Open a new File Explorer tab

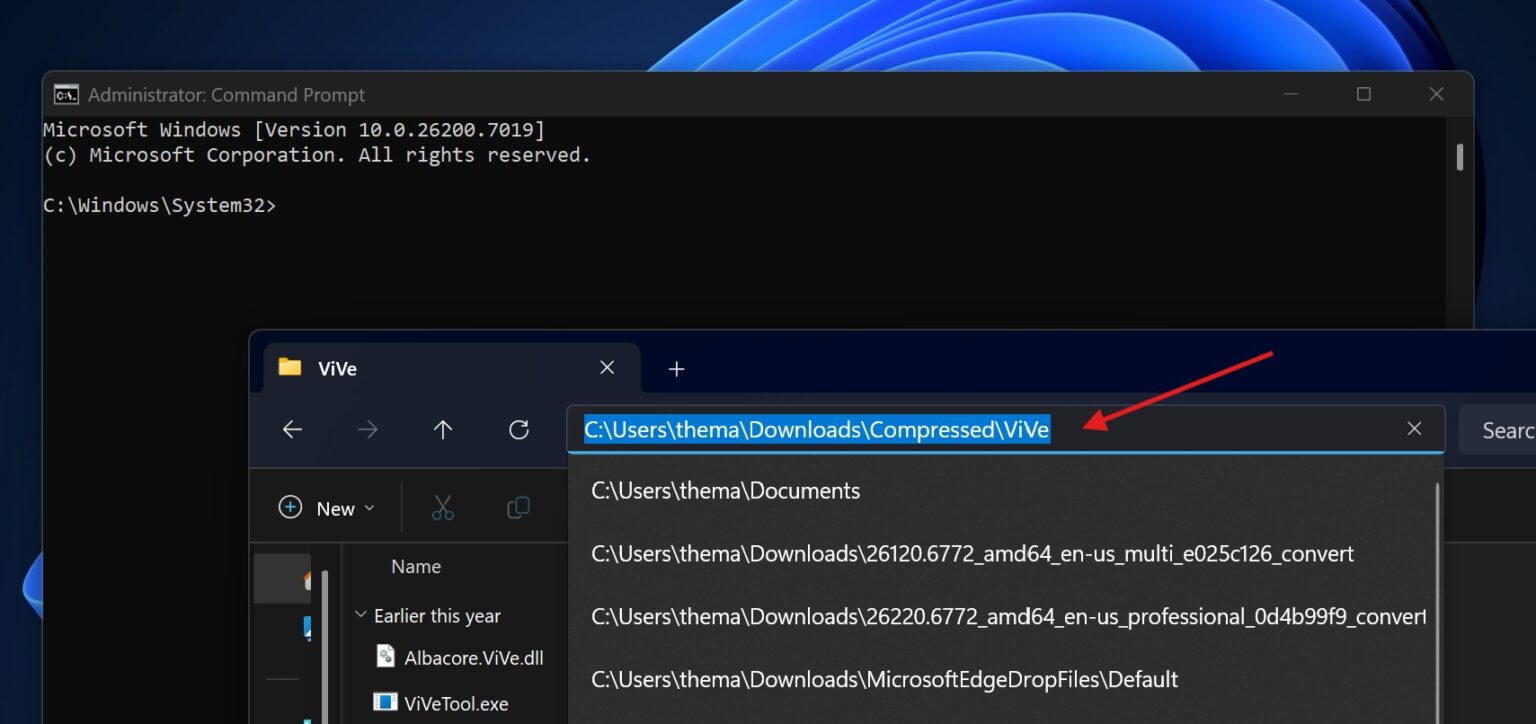tap(676, 368)
